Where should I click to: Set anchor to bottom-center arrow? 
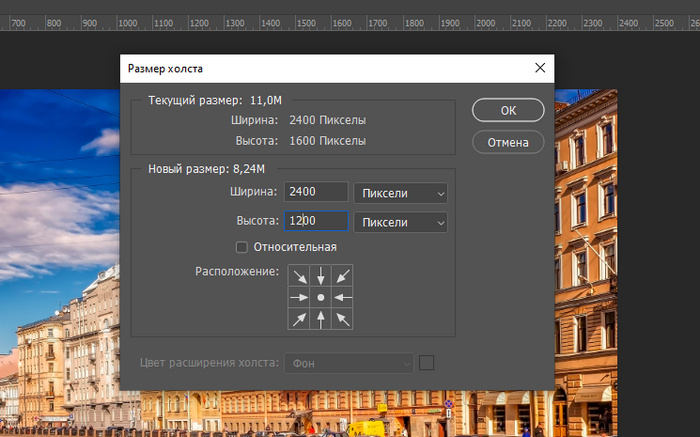coord(321,319)
